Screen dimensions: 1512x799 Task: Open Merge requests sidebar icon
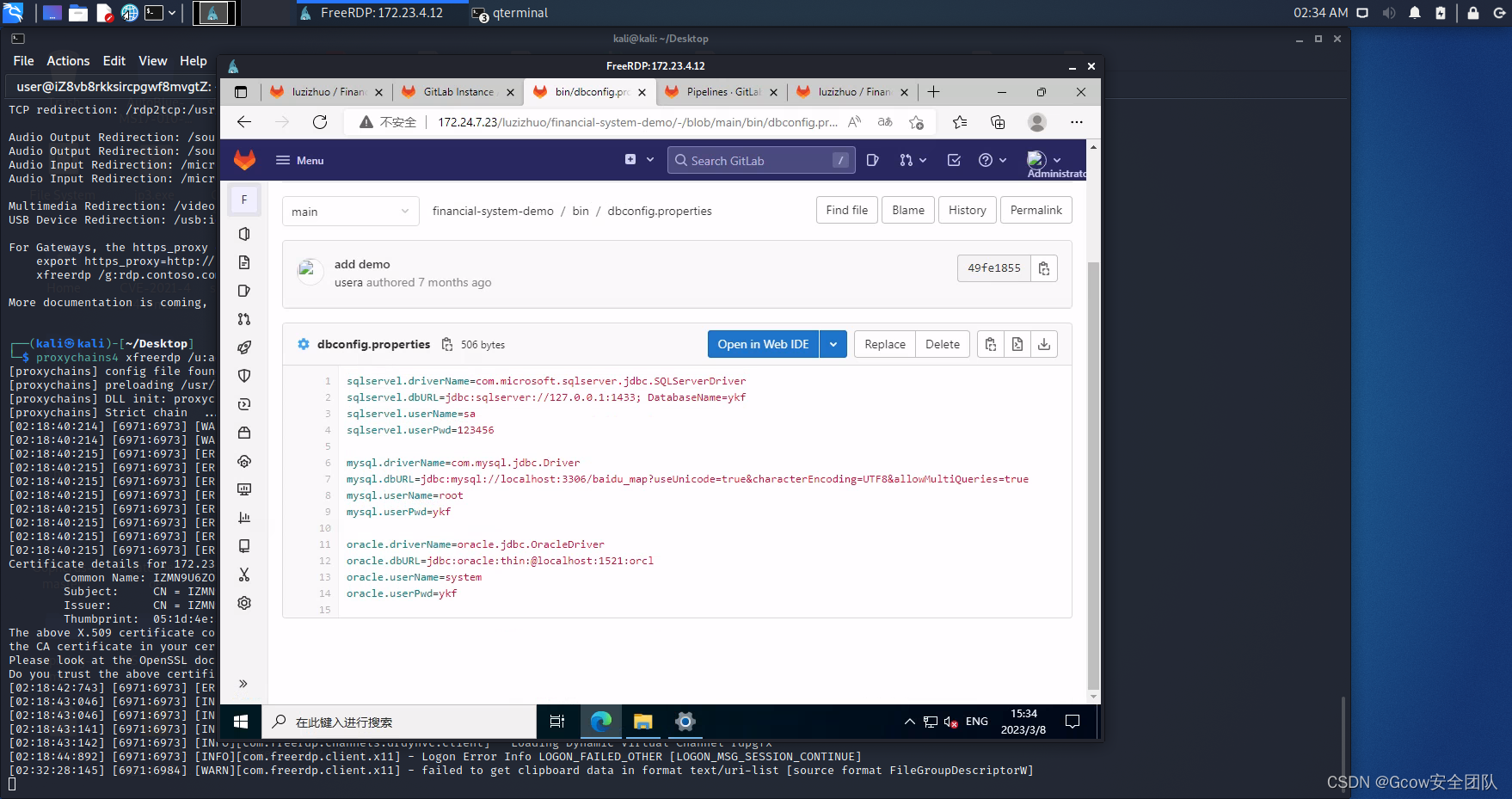(x=244, y=319)
